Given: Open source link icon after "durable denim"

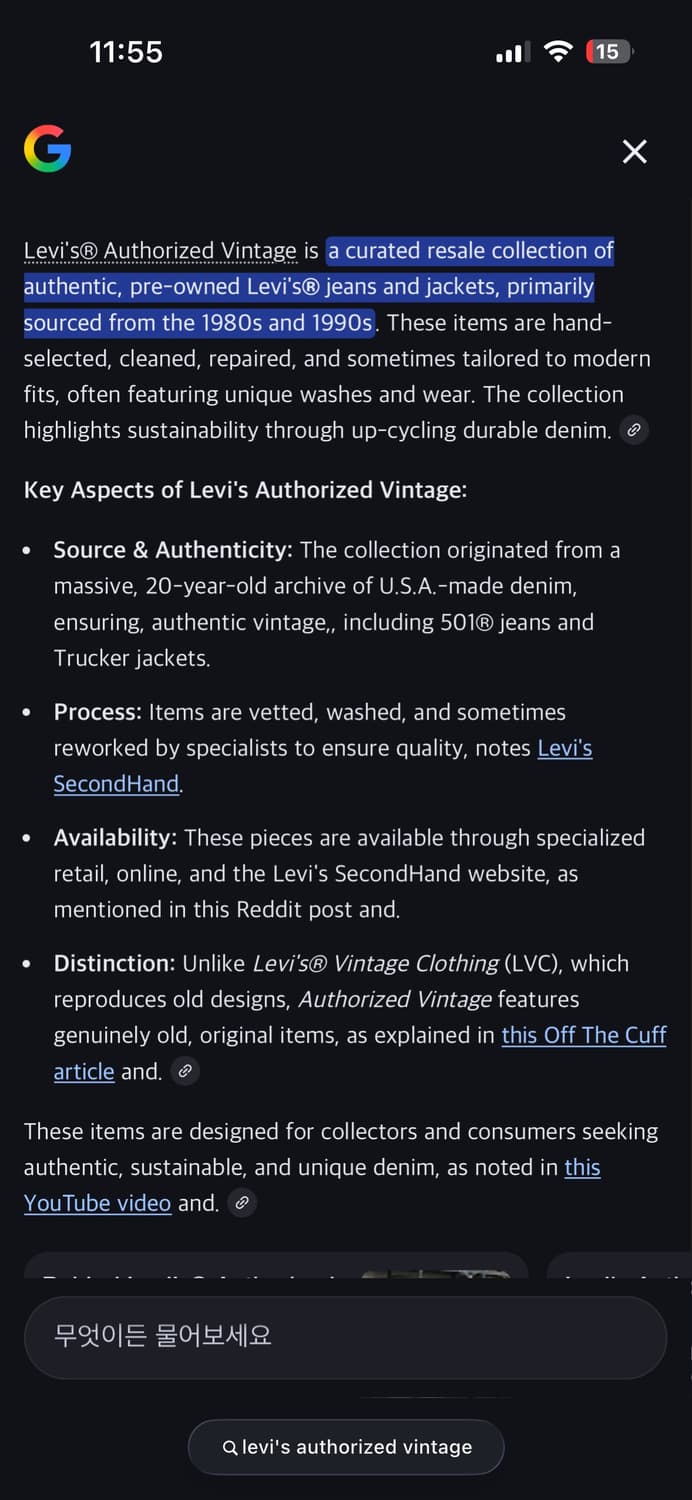Looking at the screenshot, I should click(x=633, y=431).
